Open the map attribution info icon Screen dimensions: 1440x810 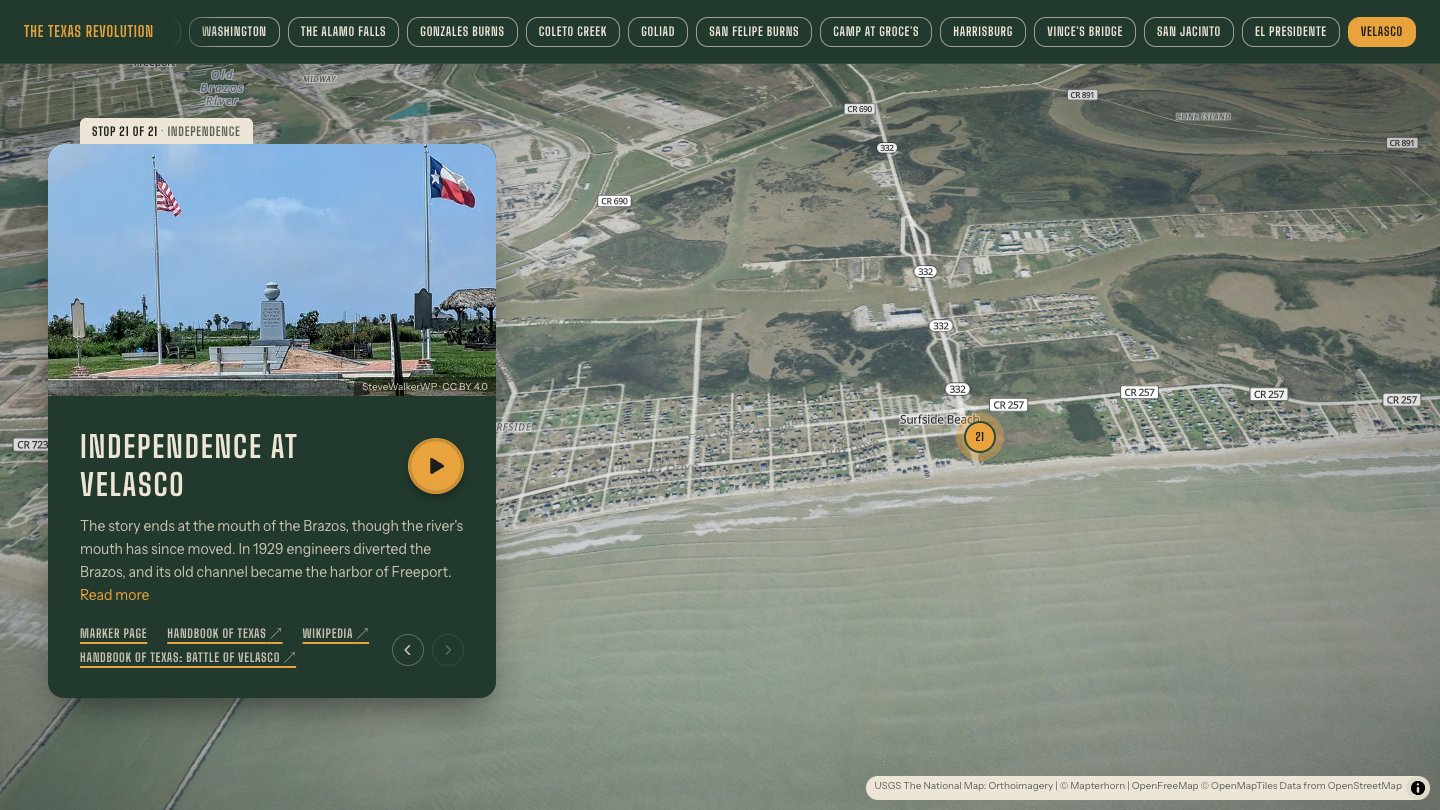(x=1418, y=788)
